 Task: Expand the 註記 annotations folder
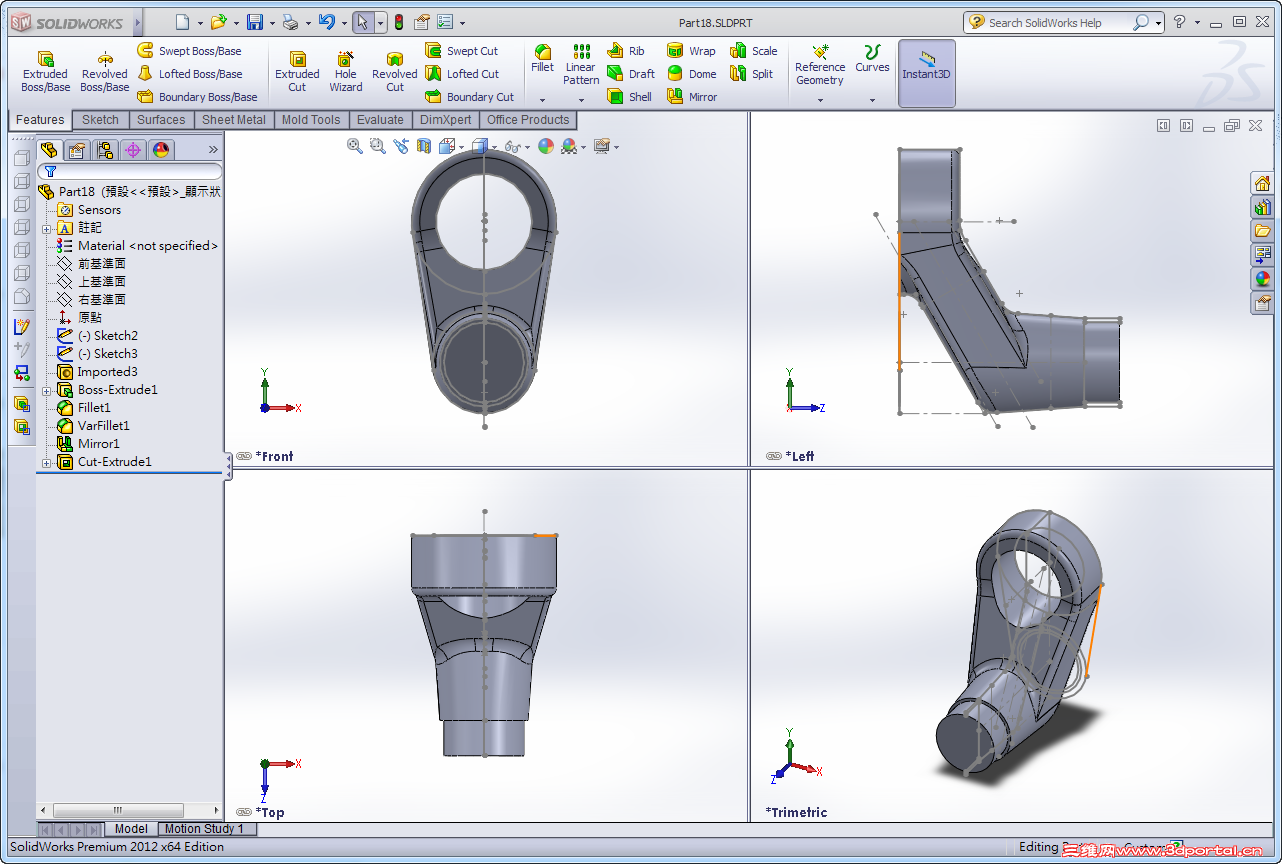pyautogui.click(x=47, y=228)
